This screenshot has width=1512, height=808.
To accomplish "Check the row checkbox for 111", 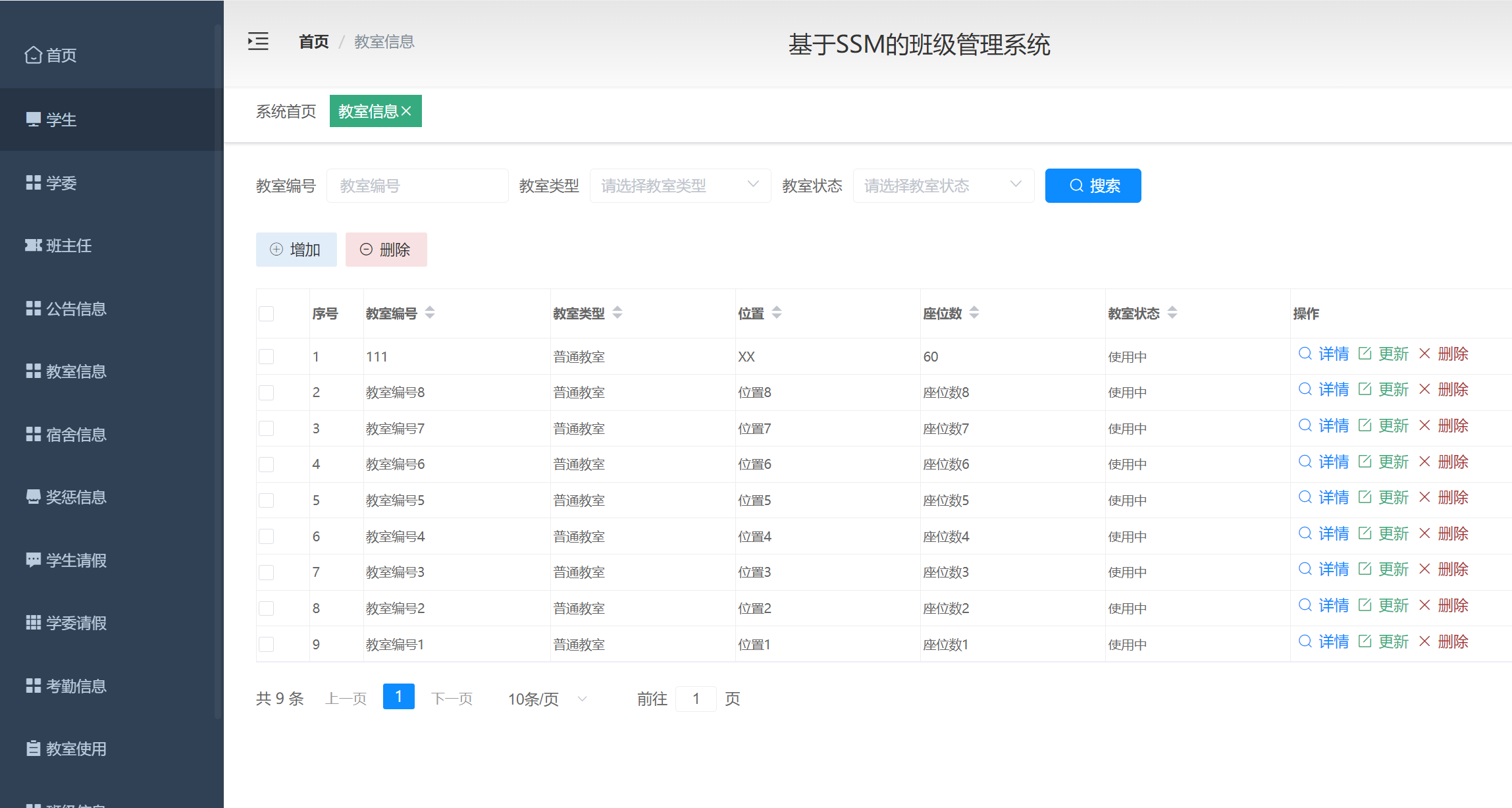I will [x=266, y=356].
